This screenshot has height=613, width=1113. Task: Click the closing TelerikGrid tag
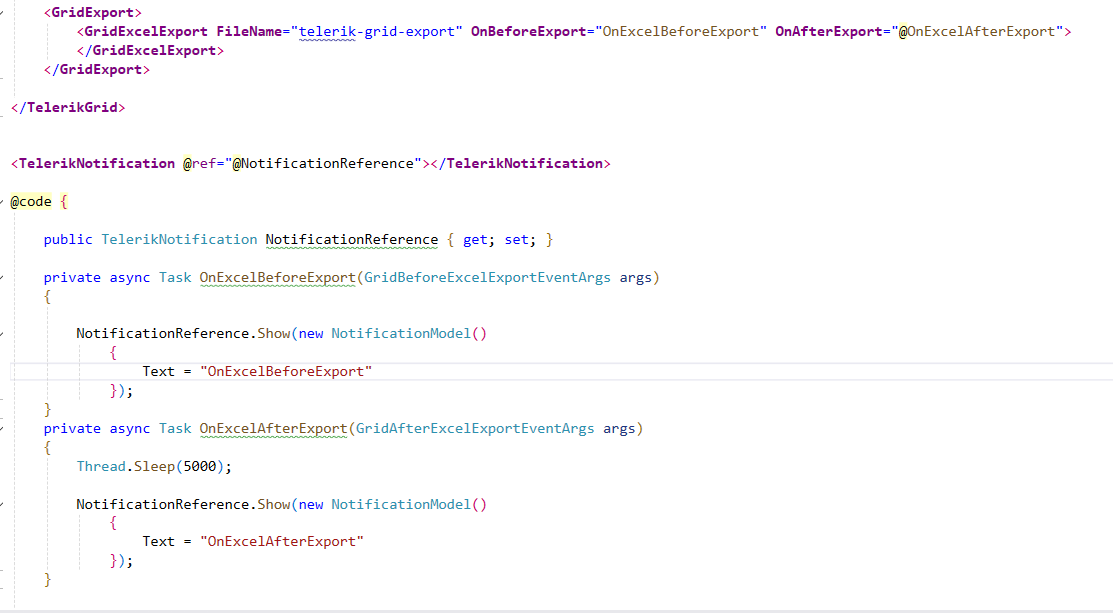click(x=68, y=107)
